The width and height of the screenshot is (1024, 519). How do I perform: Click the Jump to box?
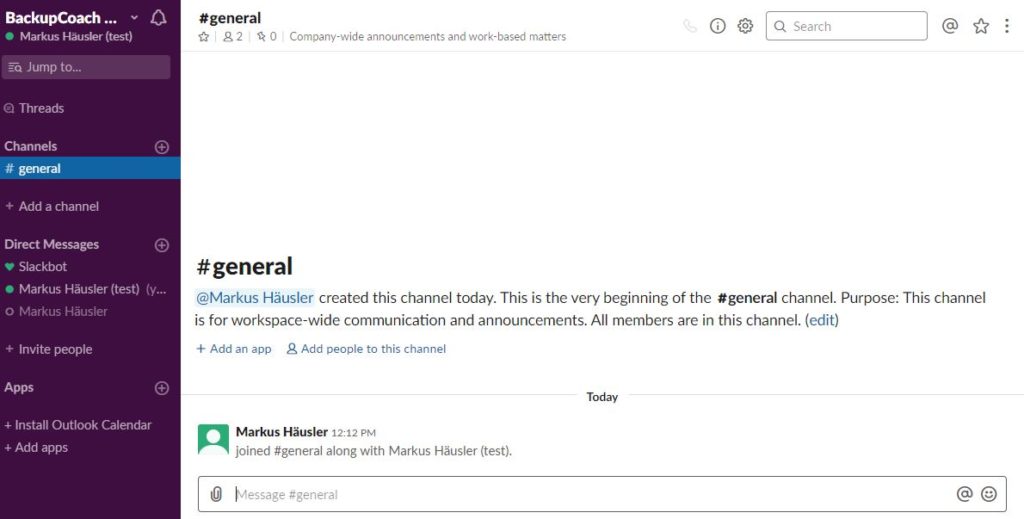coord(86,67)
